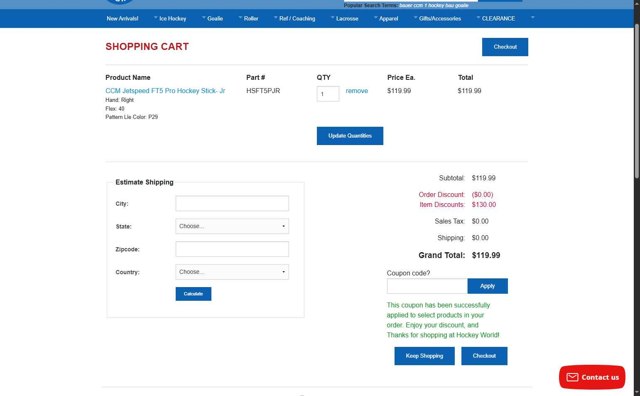Screen dimensions: 640x396
Task: Click the Subtotal $119.99 value
Action: click(x=484, y=178)
